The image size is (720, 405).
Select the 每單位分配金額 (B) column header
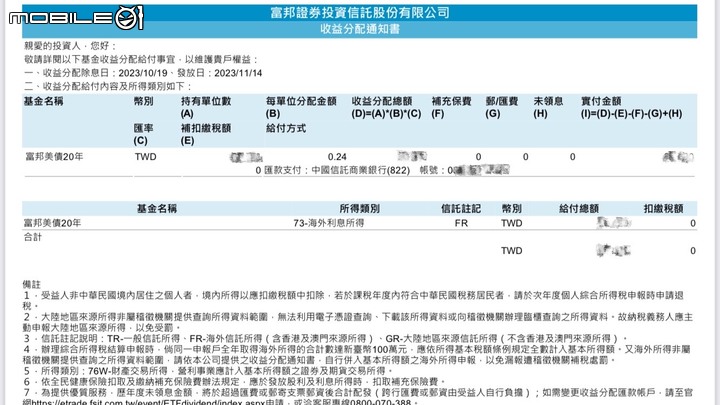pos(301,107)
